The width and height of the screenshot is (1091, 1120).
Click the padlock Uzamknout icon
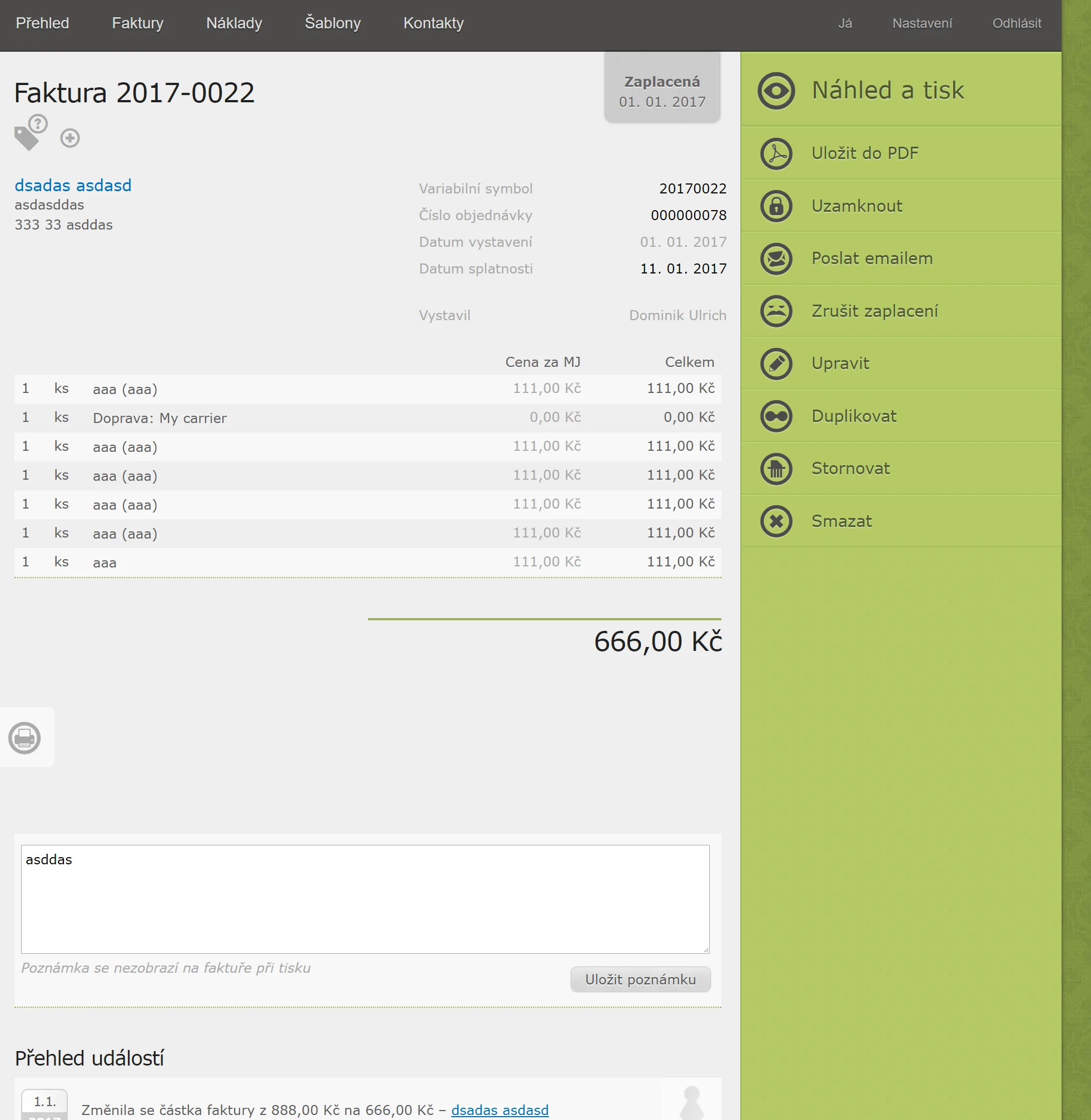coord(776,206)
